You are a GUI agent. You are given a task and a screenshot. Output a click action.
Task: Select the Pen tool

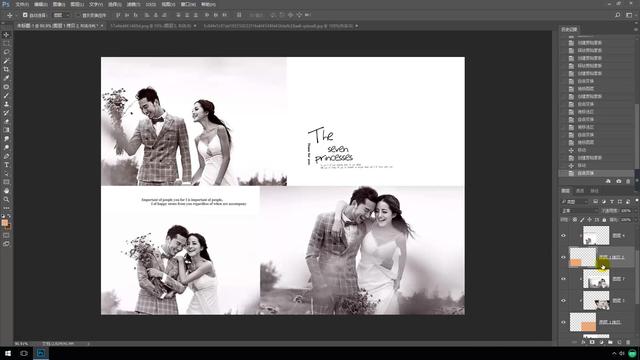6,156
